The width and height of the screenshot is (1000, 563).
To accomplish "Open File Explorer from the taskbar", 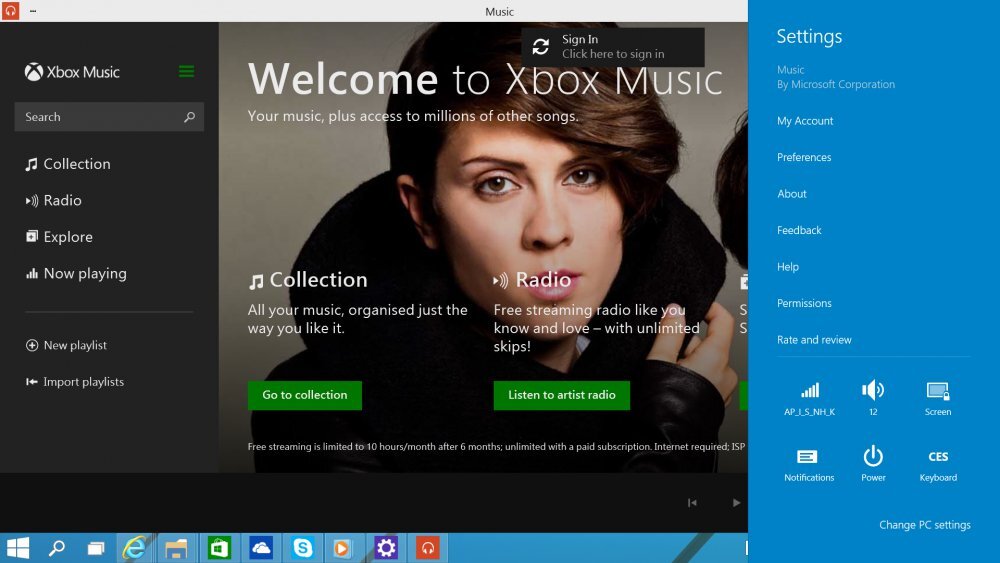I will point(176,548).
